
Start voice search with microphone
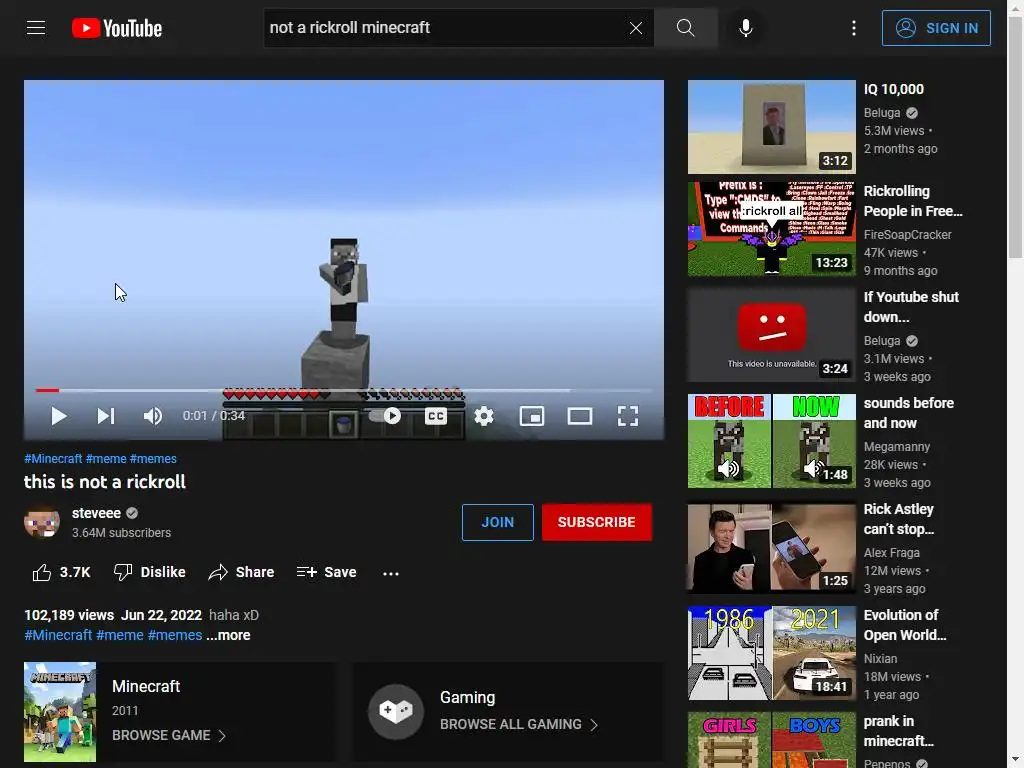(745, 28)
